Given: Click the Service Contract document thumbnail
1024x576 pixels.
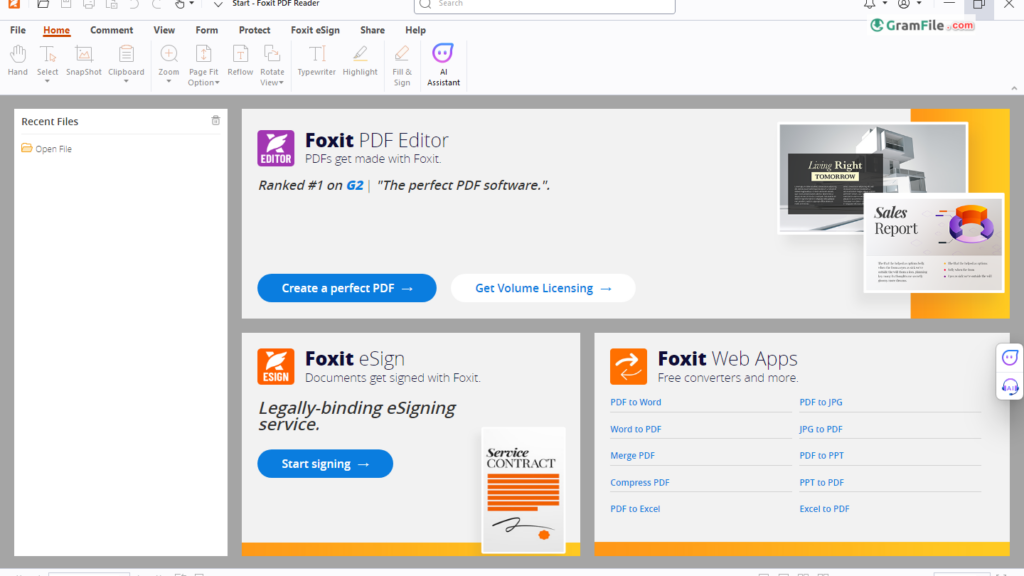Looking at the screenshot, I should point(523,490).
